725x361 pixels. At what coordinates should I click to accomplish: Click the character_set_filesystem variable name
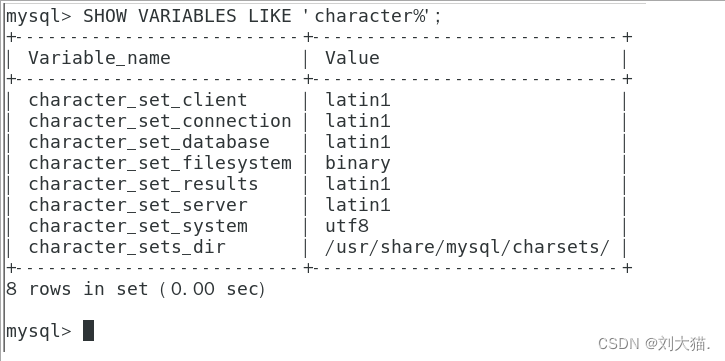click(x=160, y=163)
